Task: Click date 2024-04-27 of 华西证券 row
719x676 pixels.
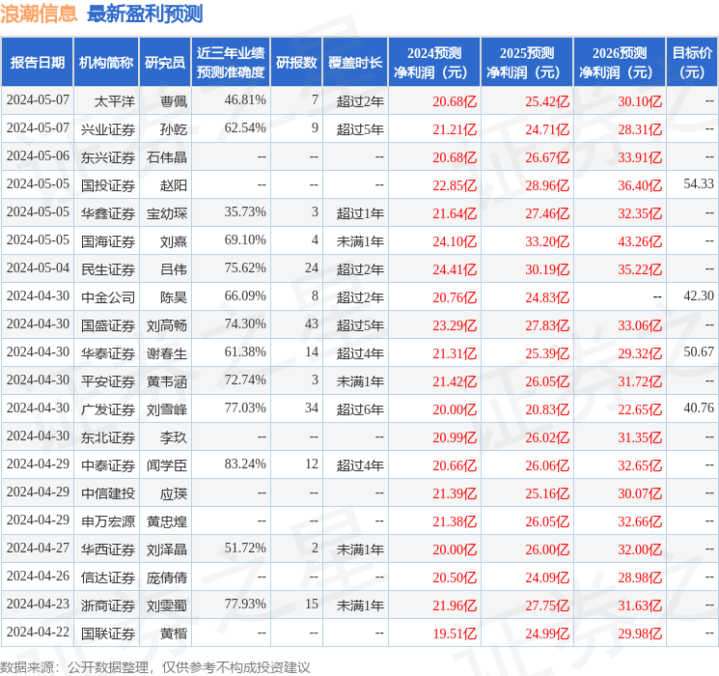Action: point(38,548)
